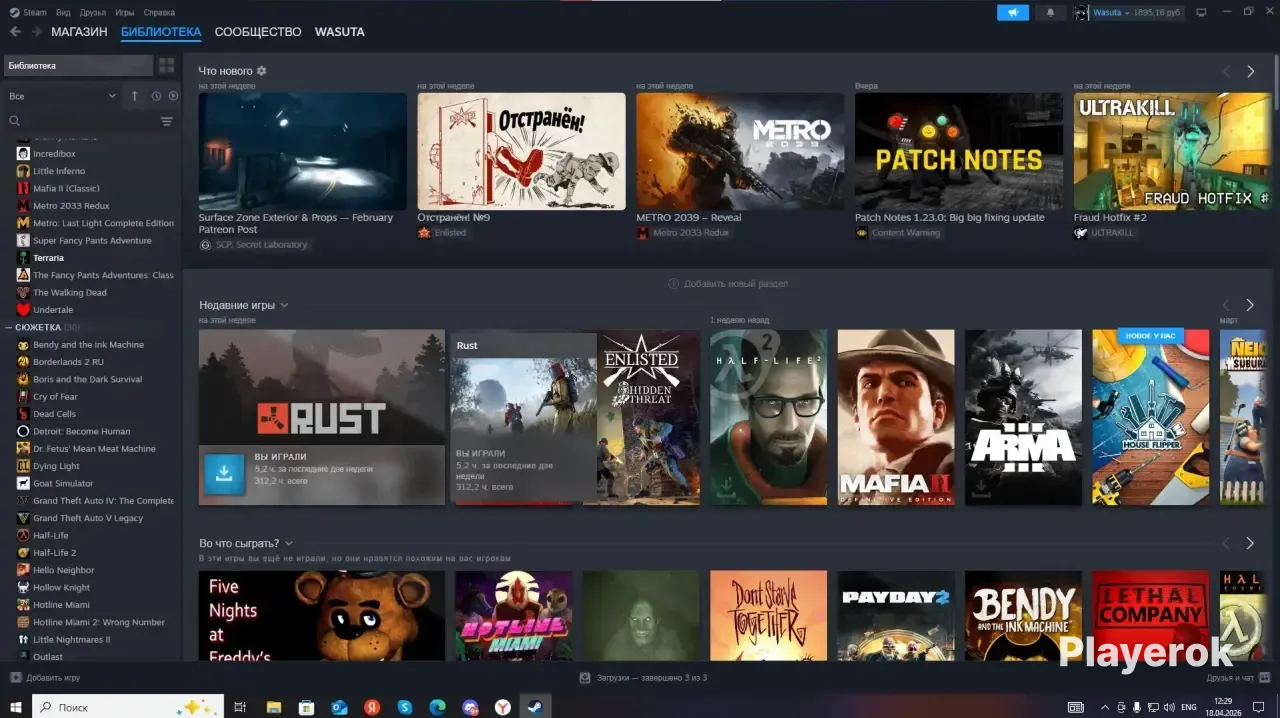Select the Lethal Company suggestion cover
Image resolution: width=1280 pixels, height=718 pixels.
tap(1150, 615)
